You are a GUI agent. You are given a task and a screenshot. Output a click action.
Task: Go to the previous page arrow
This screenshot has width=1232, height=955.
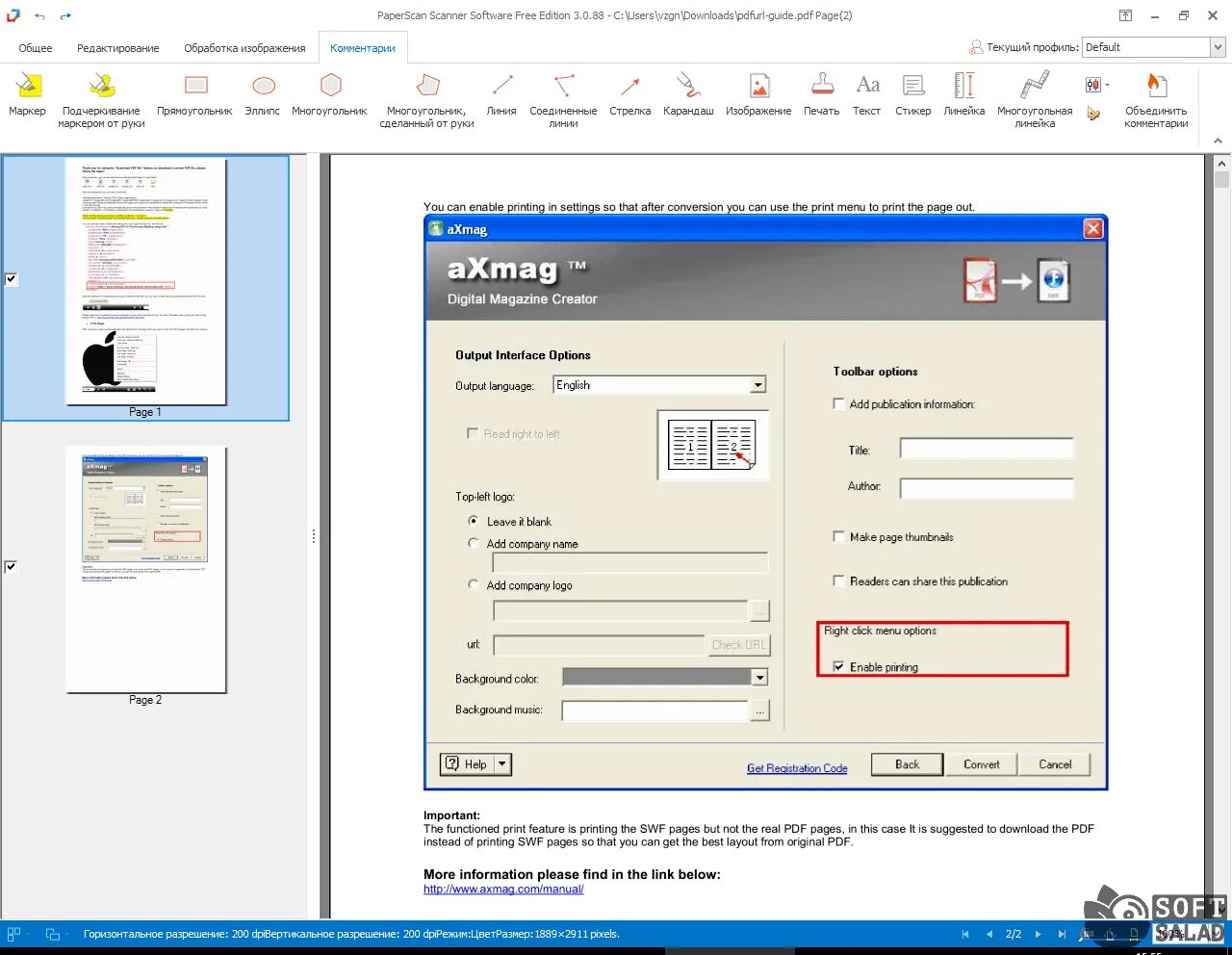[988, 934]
